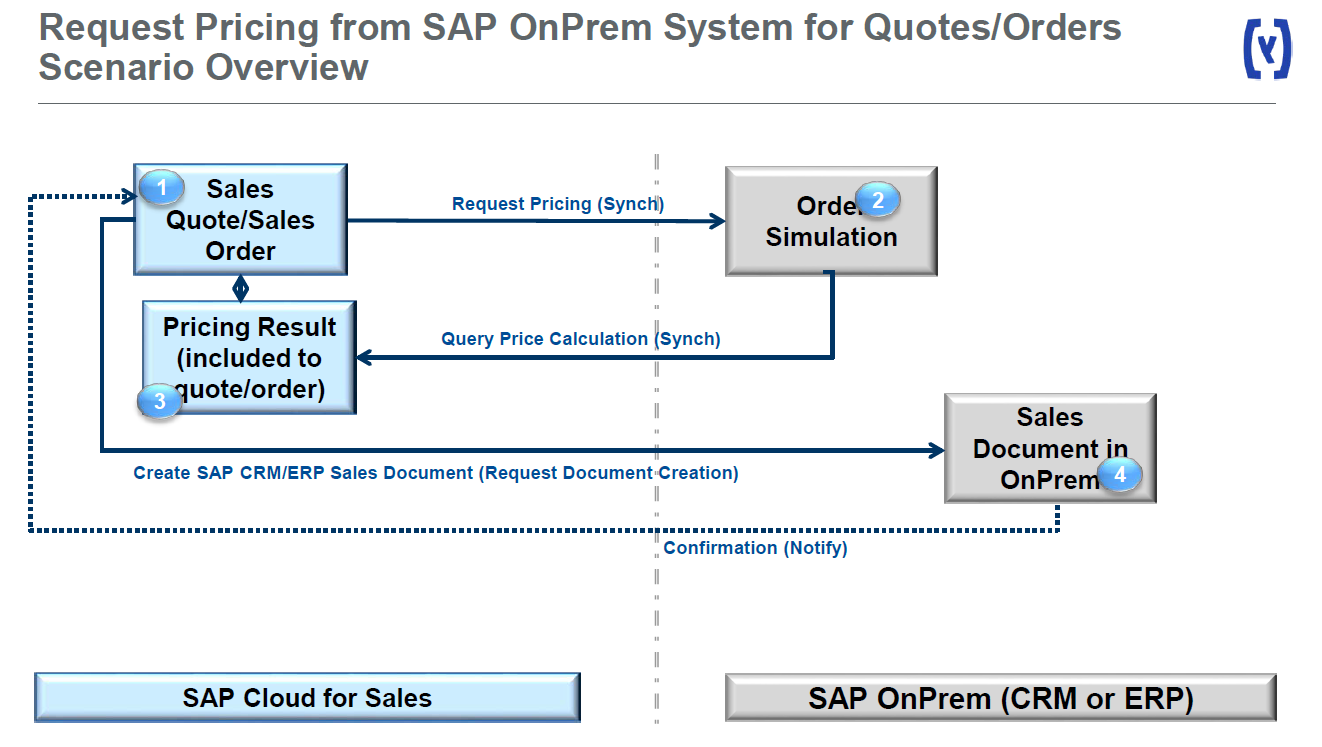Viewport: 1322px width, 747px height.
Task: Click the 'Query Price Calculation (Synch)' label
Action: [x=581, y=339]
